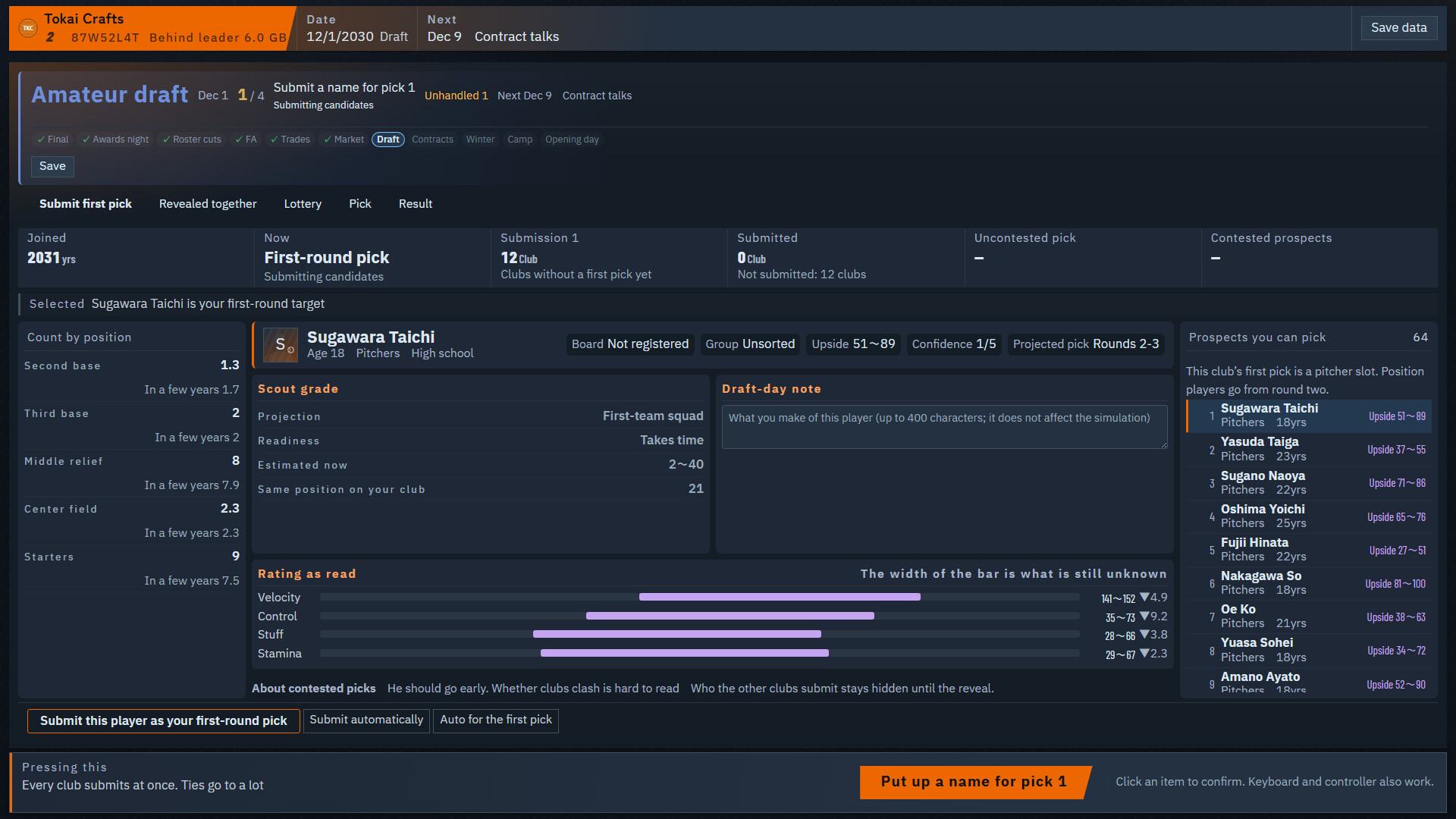Select the Opening day phase chip

(x=572, y=140)
